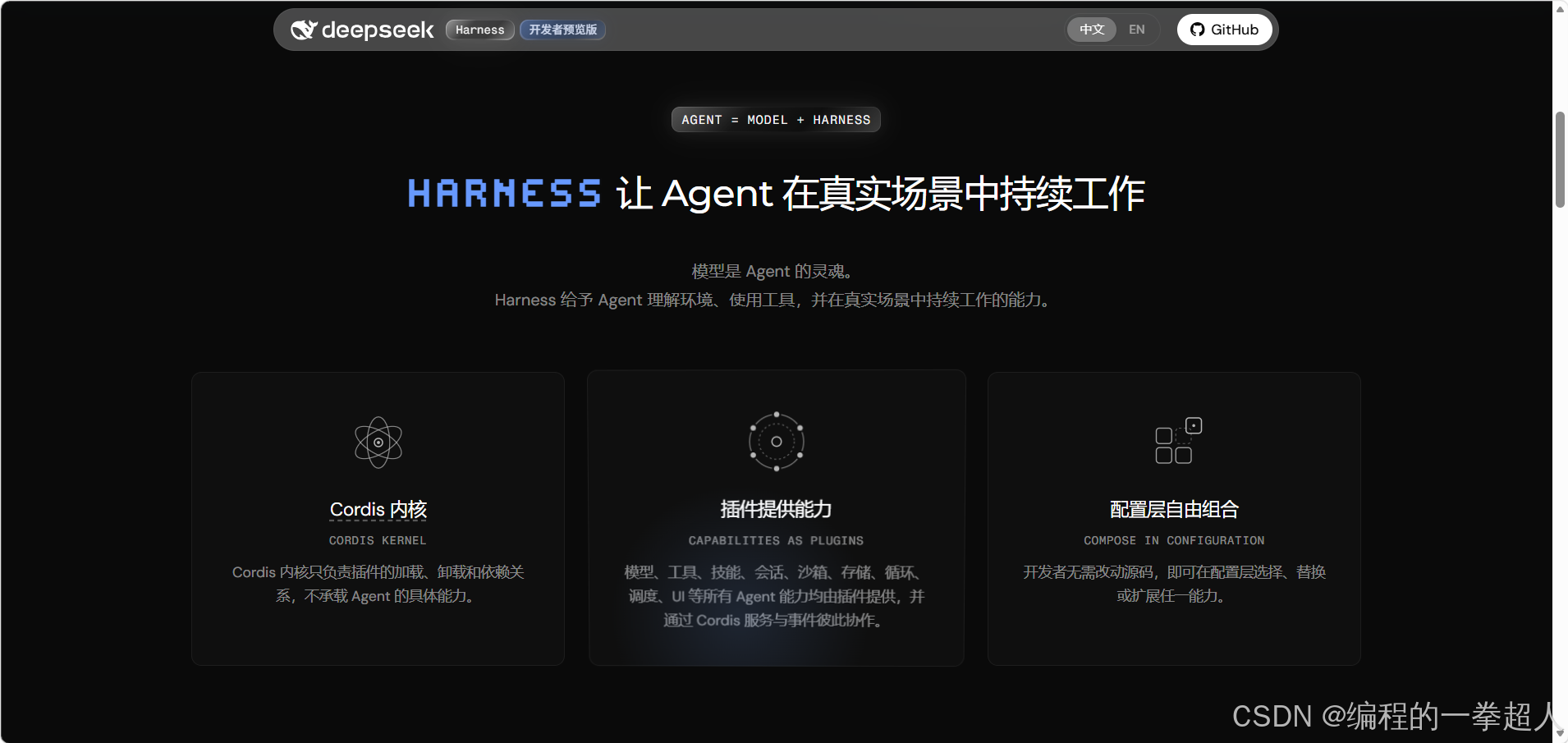Click the CORDIS KERNEL subtitle

pyautogui.click(x=378, y=540)
